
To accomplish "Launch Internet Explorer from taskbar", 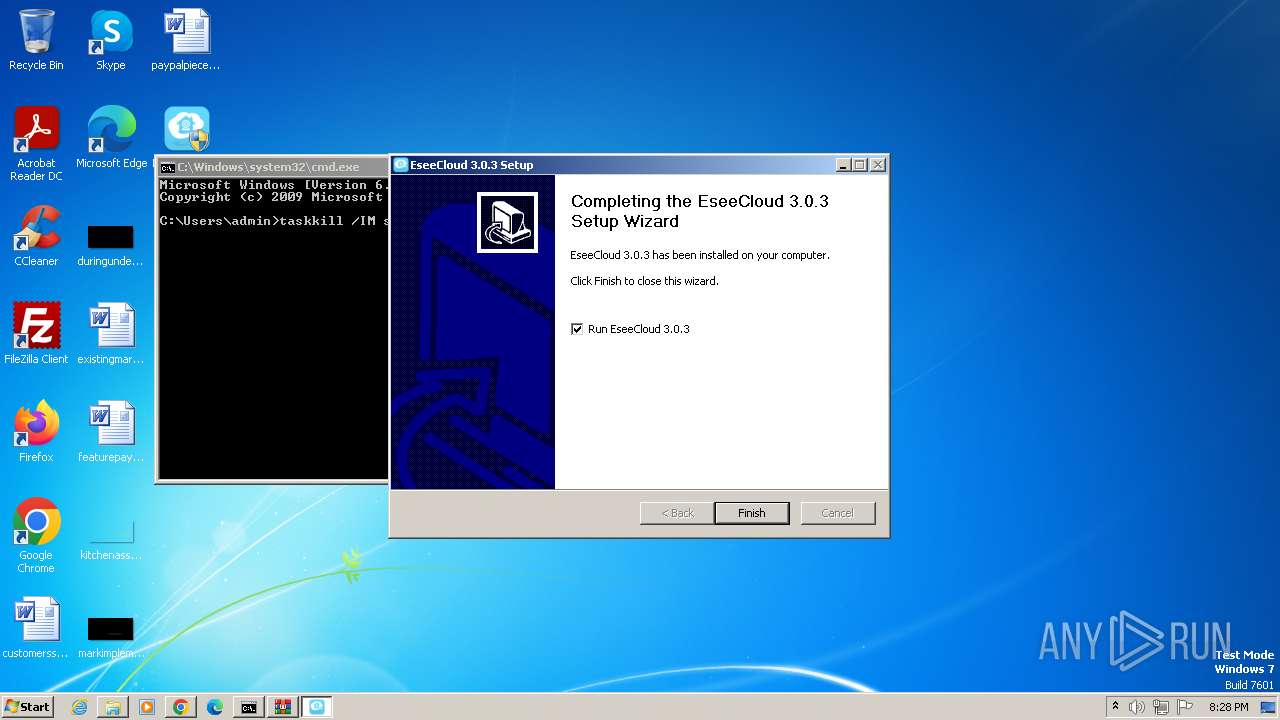I will (x=79, y=707).
